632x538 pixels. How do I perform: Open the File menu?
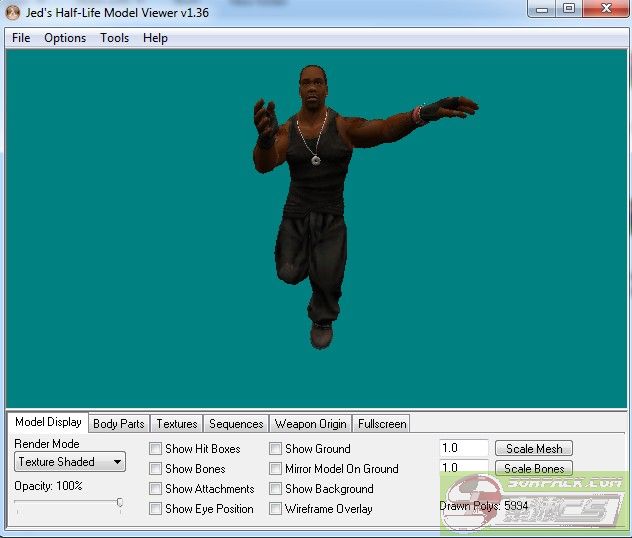21,38
